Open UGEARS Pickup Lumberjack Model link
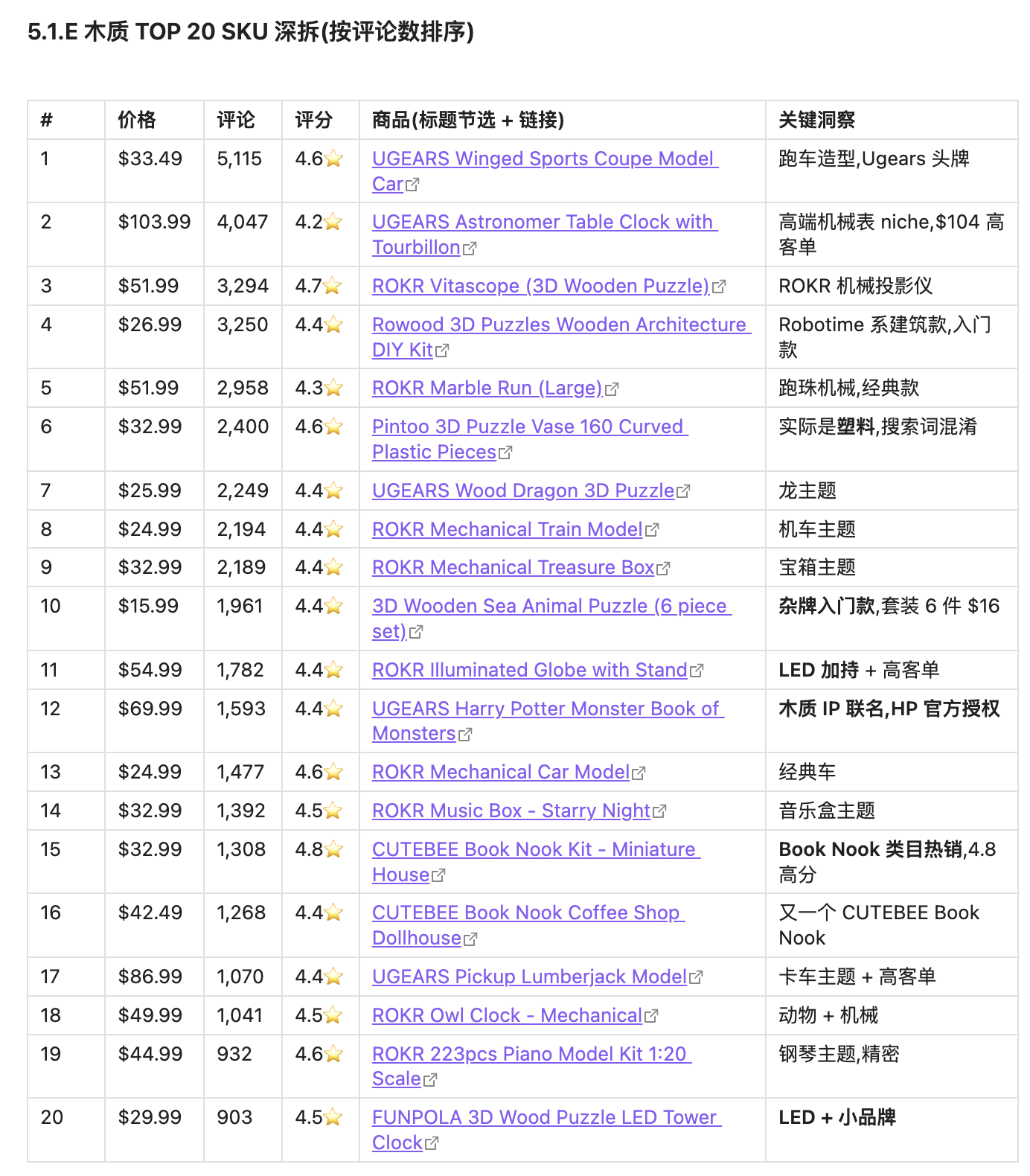Screen dimensions: 1030x1176 [529, 977]
